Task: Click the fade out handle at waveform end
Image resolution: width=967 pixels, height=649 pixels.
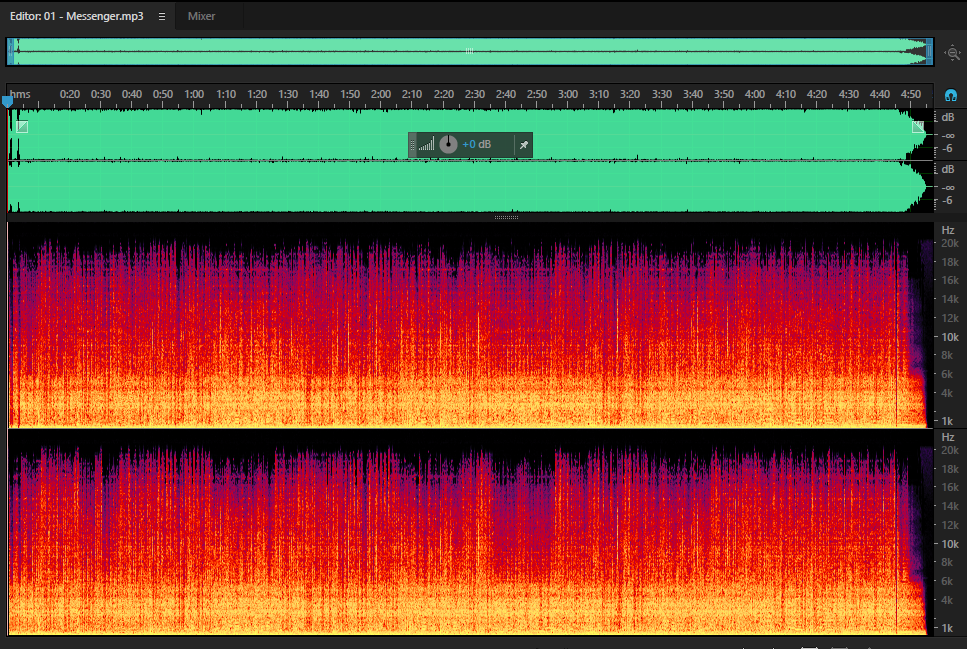Action: (918, 126)
